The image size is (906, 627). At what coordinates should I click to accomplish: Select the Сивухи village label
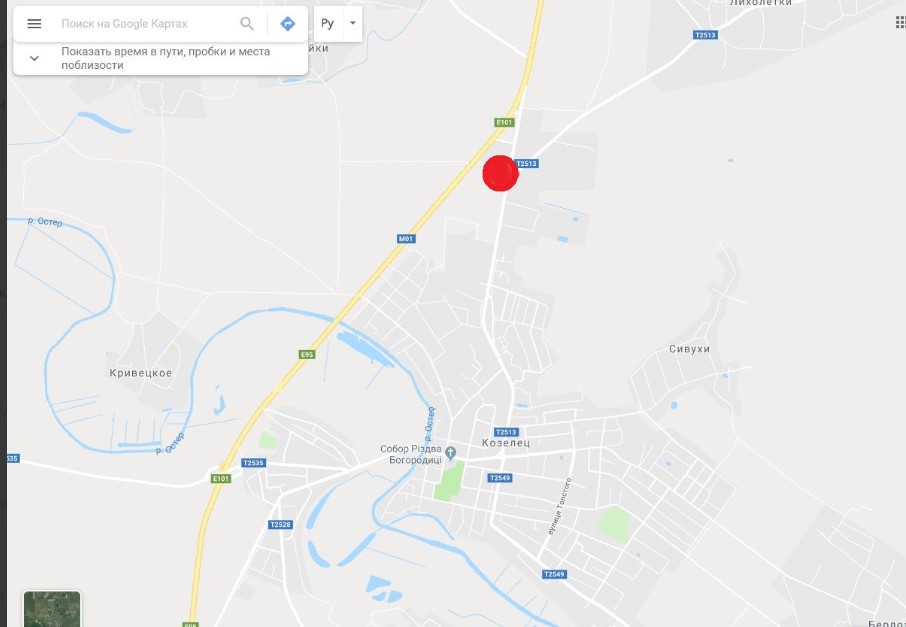point(689,349)
